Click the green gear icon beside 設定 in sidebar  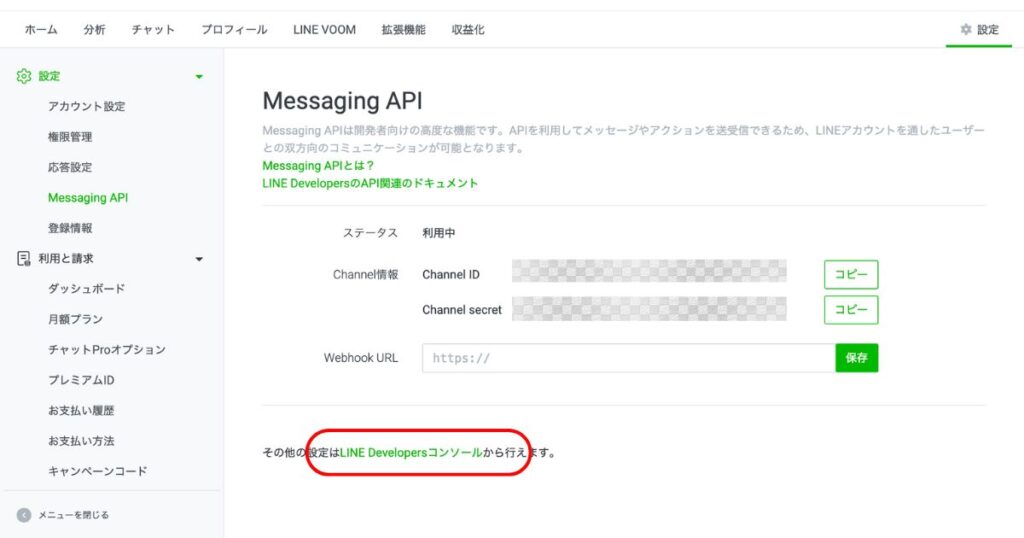24,76
